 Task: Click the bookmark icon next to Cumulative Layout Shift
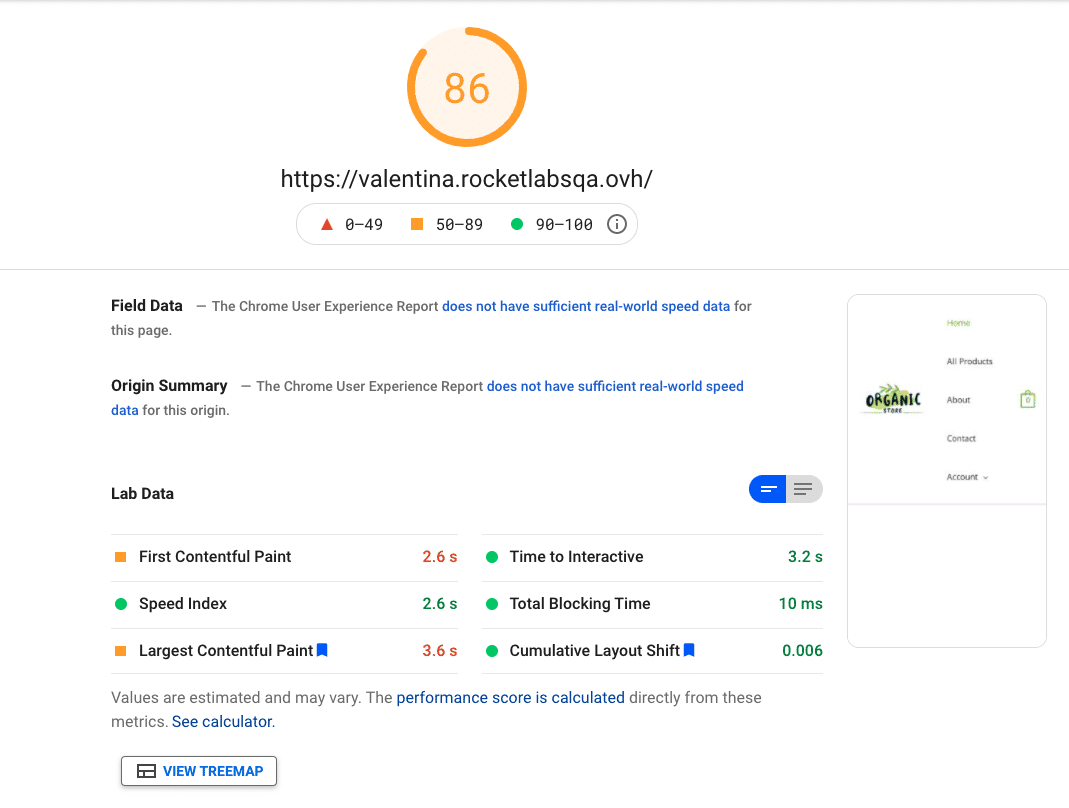click(x=689, y=650)
